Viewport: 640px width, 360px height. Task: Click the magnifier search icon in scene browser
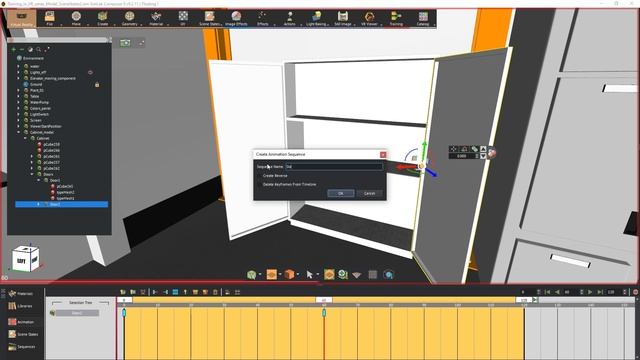coord(39,49)
